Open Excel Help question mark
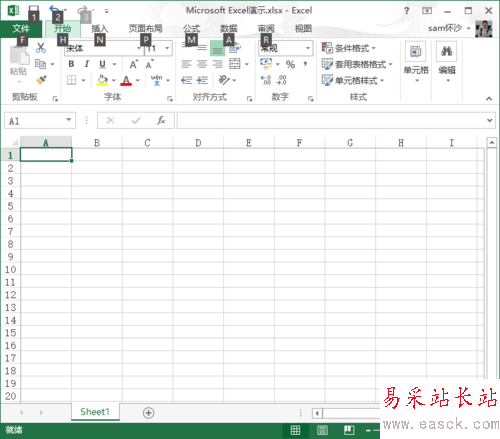This screenshot has height=439, width=500. 406,11
